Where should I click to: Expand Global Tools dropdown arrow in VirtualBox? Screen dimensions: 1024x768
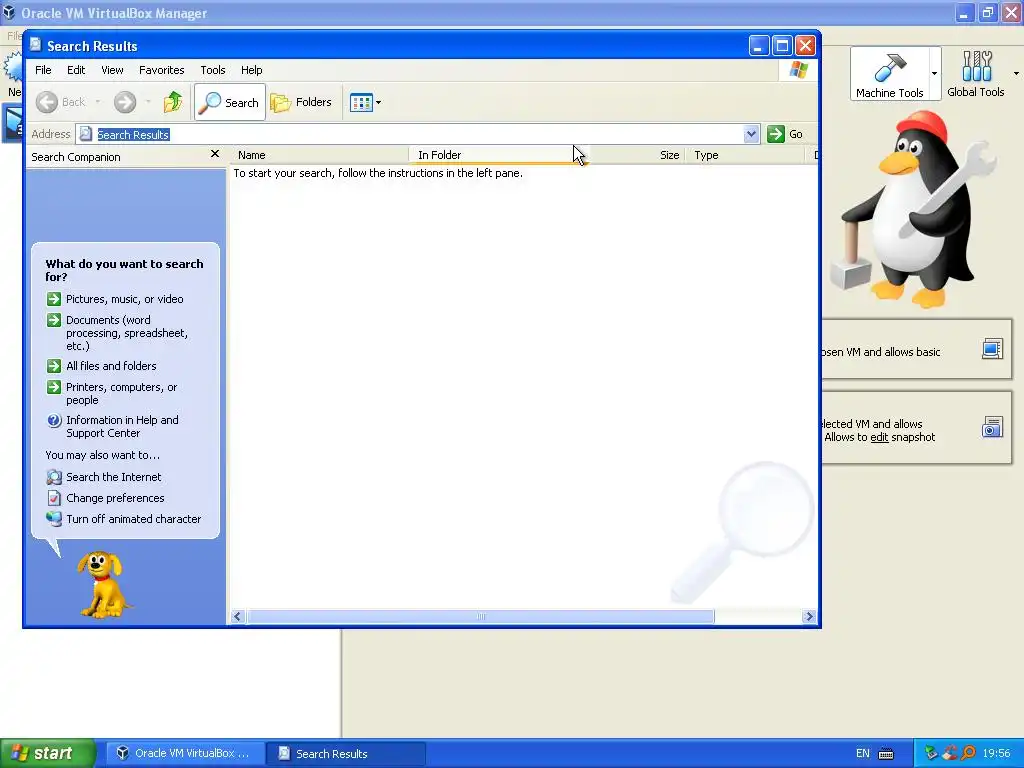1016,73
